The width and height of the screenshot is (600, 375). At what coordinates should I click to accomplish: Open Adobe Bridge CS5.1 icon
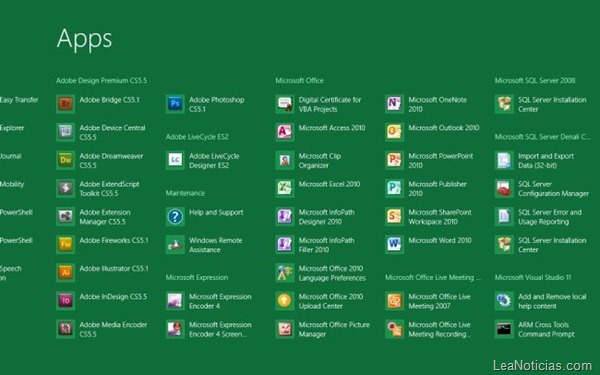pos(65,104)
